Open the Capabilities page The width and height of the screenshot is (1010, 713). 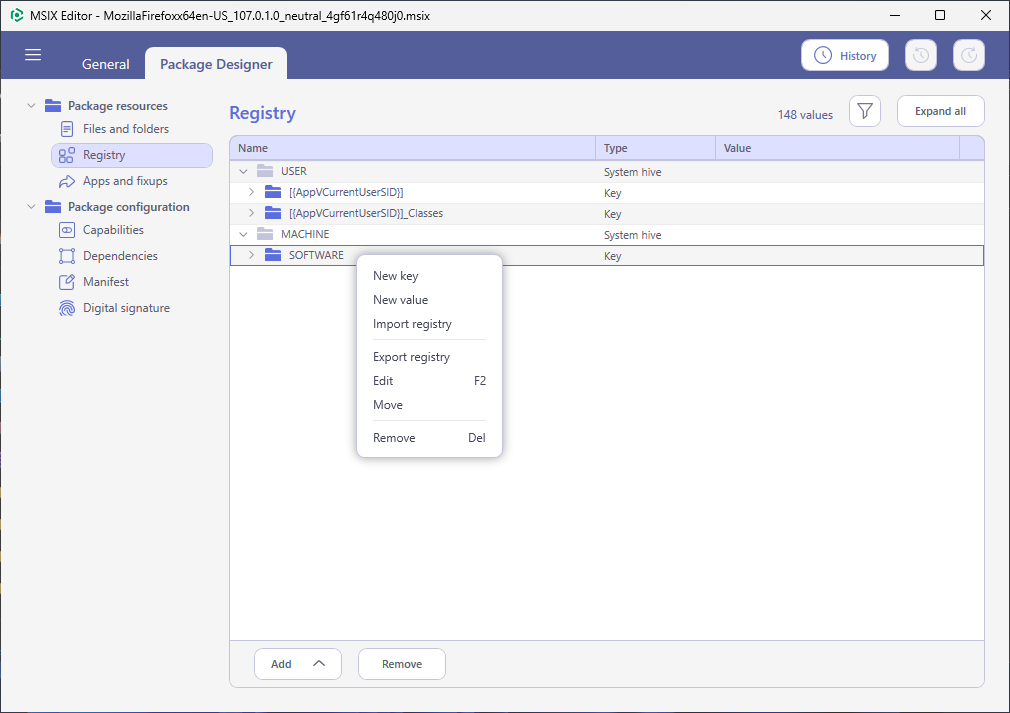coord(113,230)
